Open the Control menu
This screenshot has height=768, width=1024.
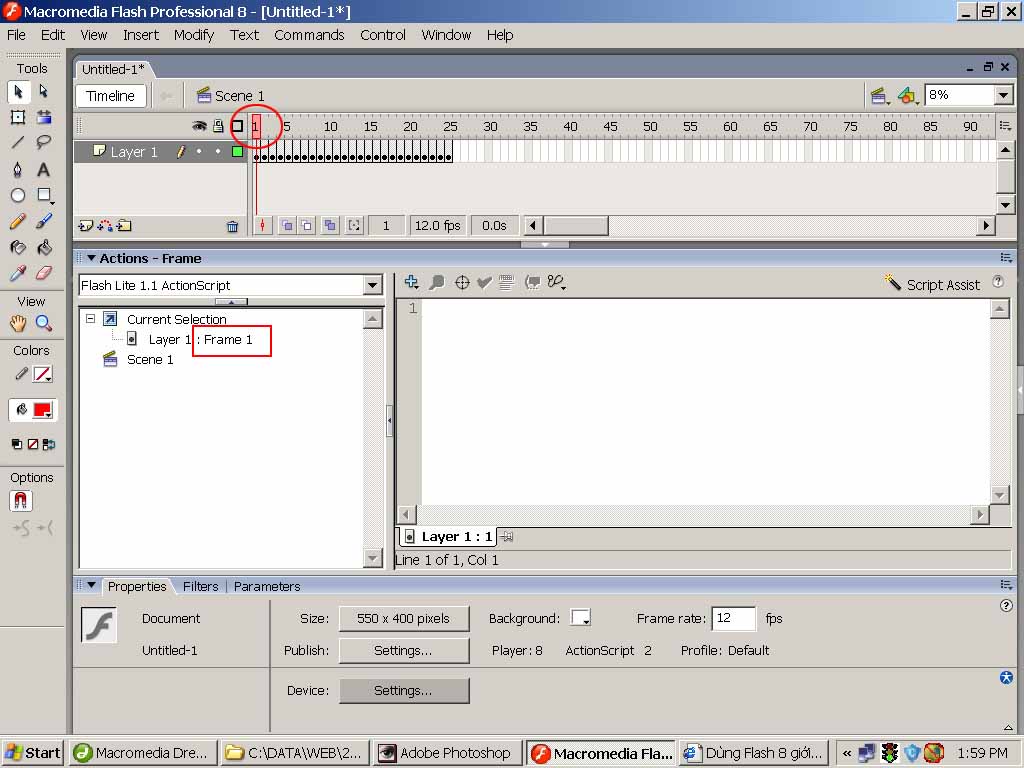(383, 35)
